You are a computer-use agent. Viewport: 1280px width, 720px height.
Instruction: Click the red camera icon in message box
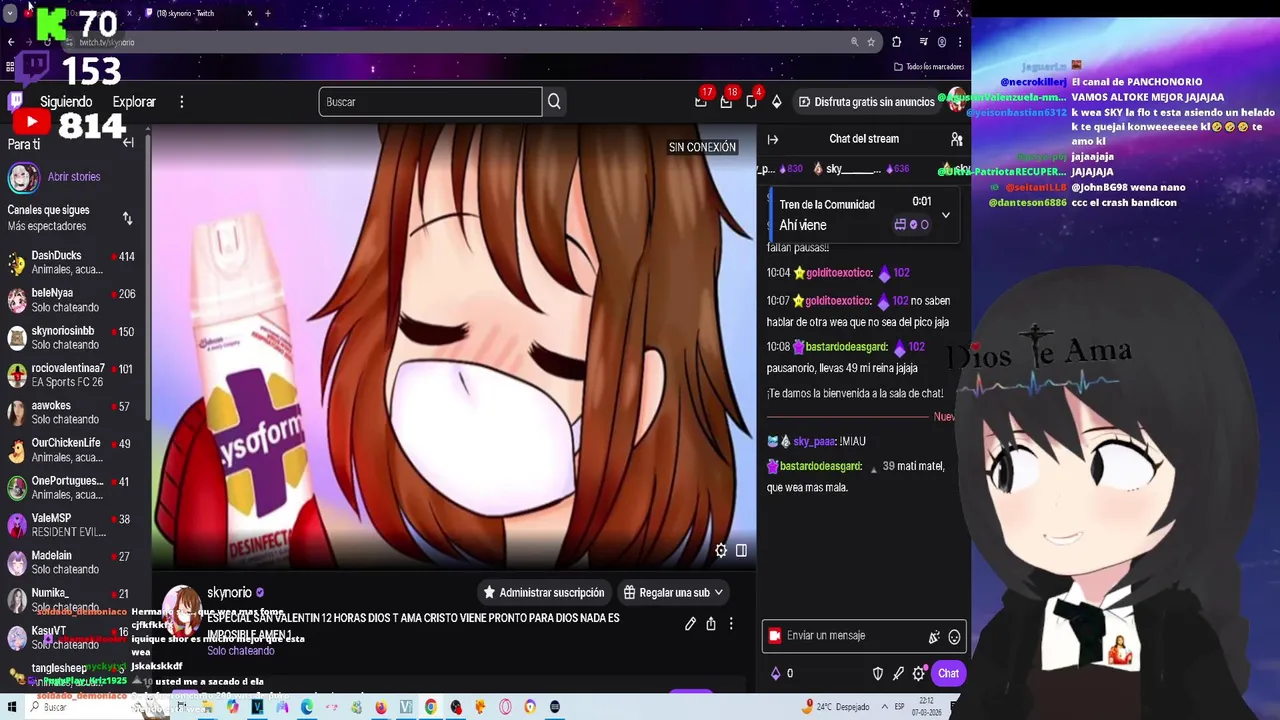[x=774, y=636]
